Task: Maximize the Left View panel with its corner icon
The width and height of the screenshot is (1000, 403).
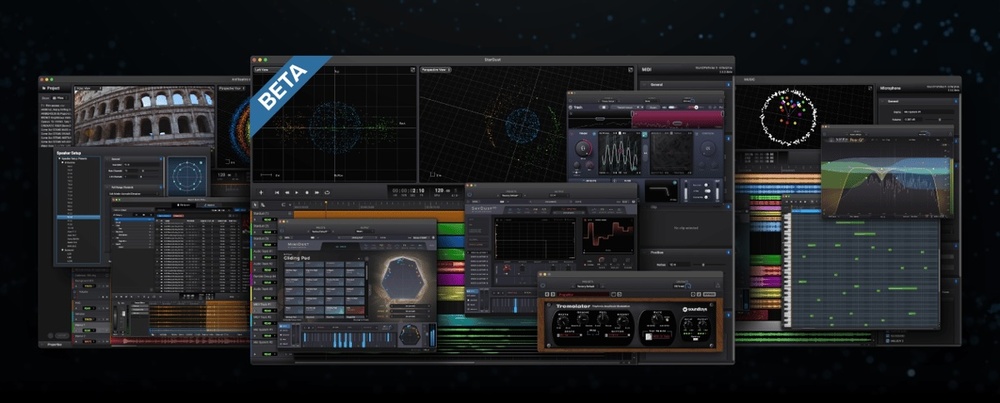Action: point(412,71)
